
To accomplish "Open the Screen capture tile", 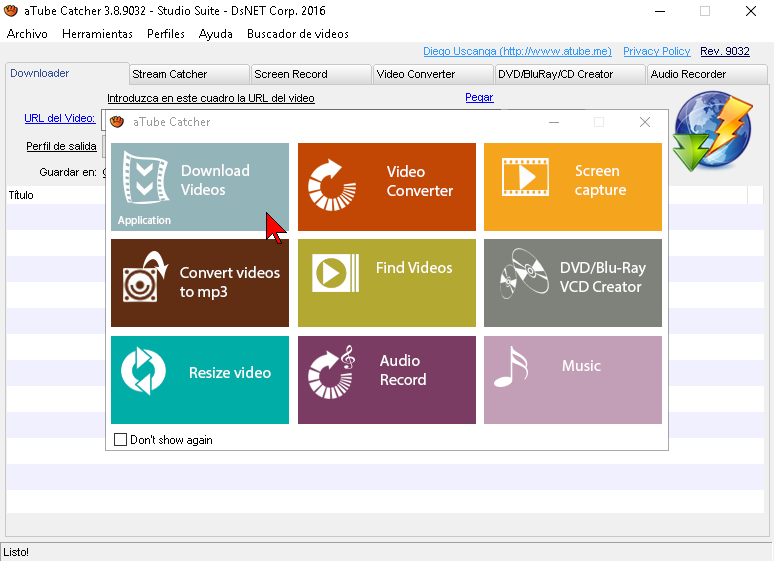I will tap(573, 187).
